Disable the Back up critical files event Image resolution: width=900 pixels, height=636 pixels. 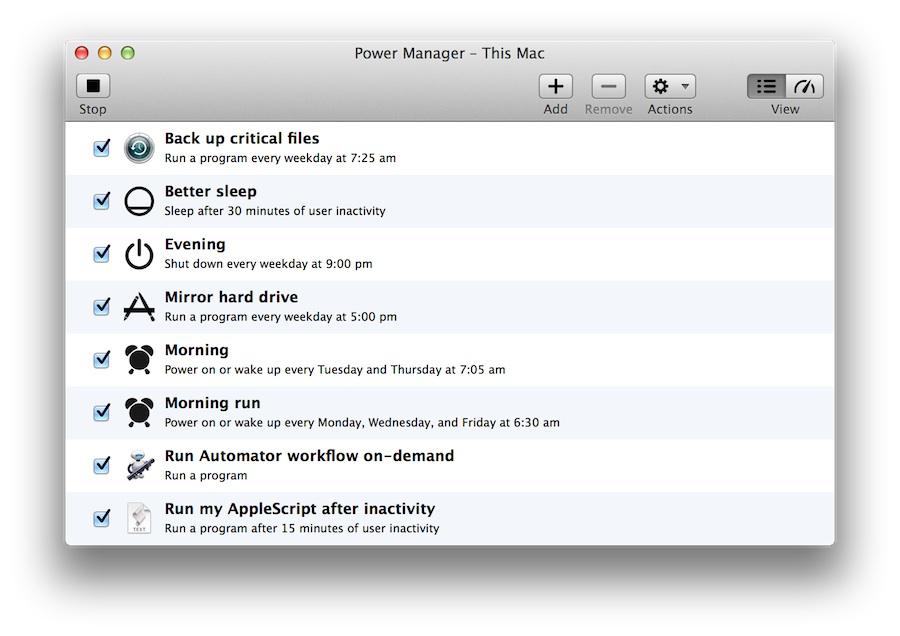(102, 148)
